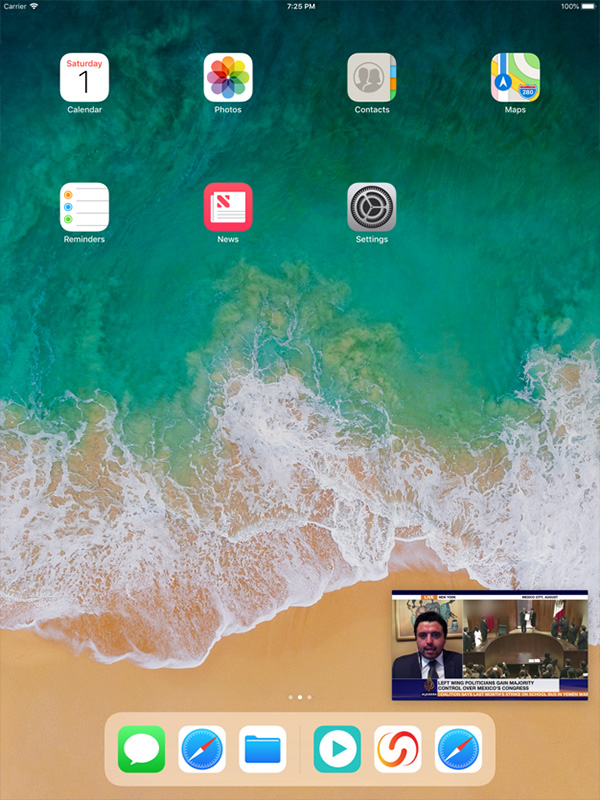The image size is (600, 800).
Task: Tap the Carrier text in status bar
Action: click(14, 6)
